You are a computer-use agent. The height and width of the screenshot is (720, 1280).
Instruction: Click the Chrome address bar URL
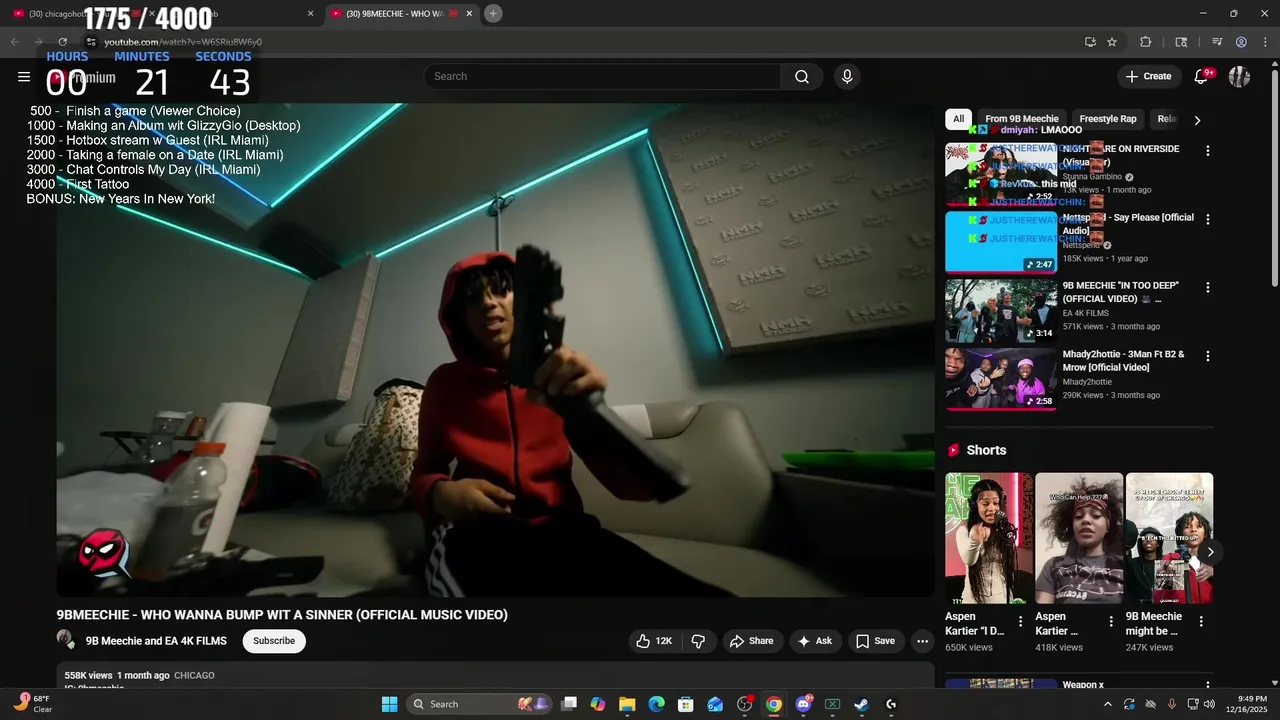(183, 42)
